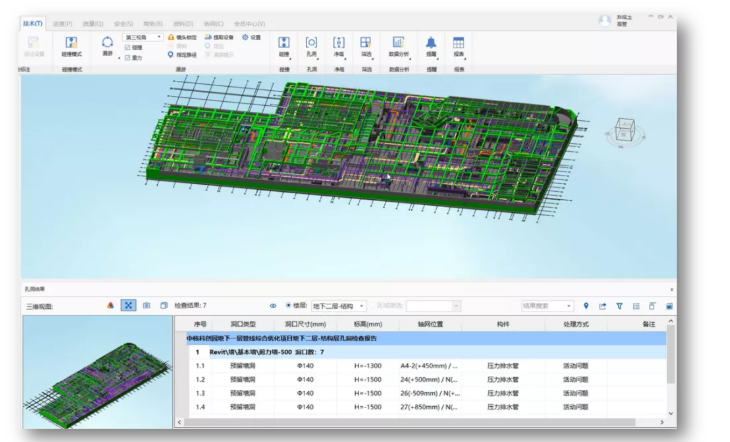
Task: Switch to the 会员中心(V) tab
Action: click(250, 24)
